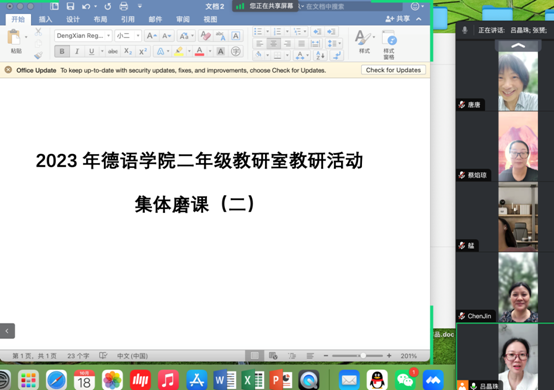
Task: Click the Check for Updates button
Action: pyautogui.click(x=393, y=70)
